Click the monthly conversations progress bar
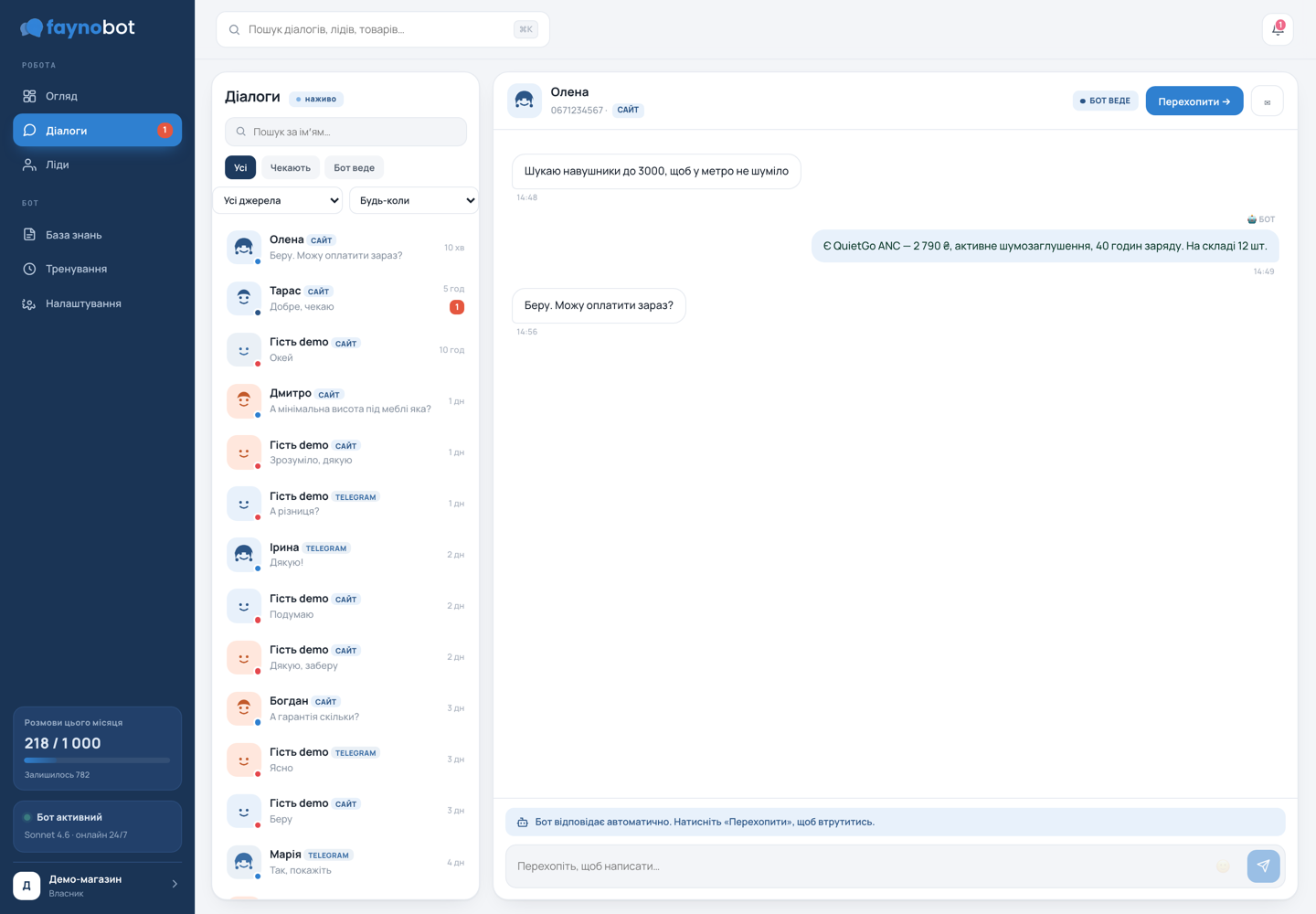 [x=97, y=760]
